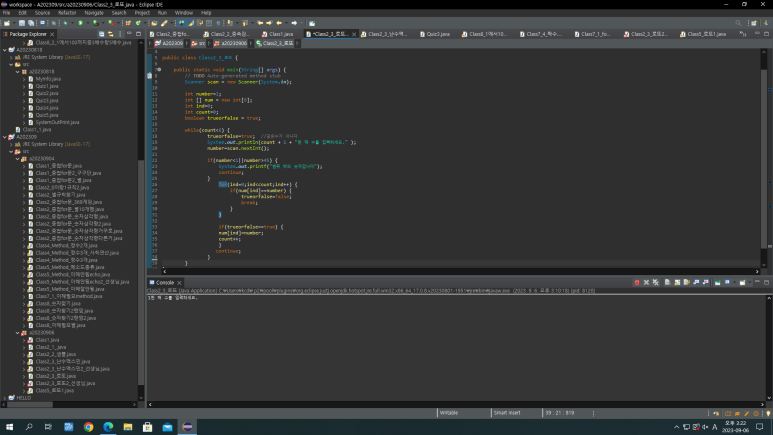Viewport: 773px width, 435px height.
Task: Open the Display Selected Console dropdown
Action: [735, 283]
